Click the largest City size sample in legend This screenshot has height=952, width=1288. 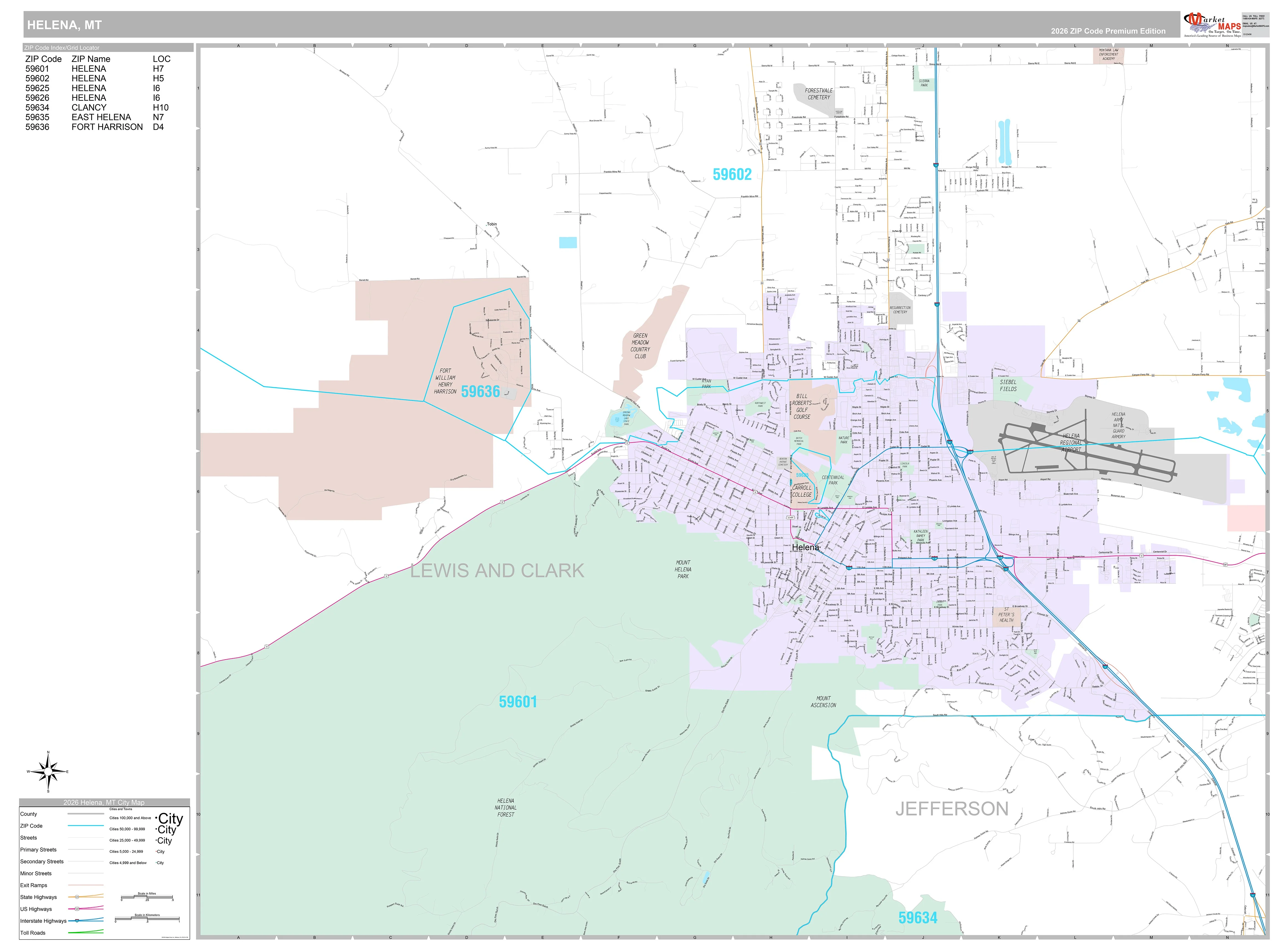170,818
